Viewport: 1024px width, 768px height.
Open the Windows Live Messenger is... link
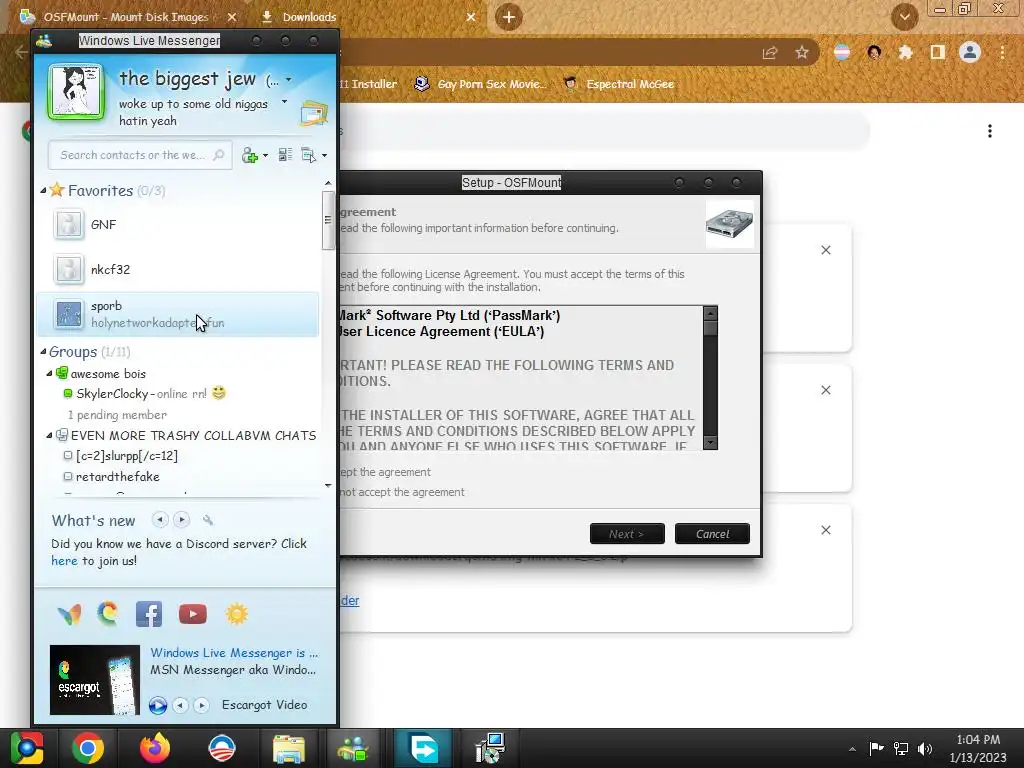click(x=234, y=652)
